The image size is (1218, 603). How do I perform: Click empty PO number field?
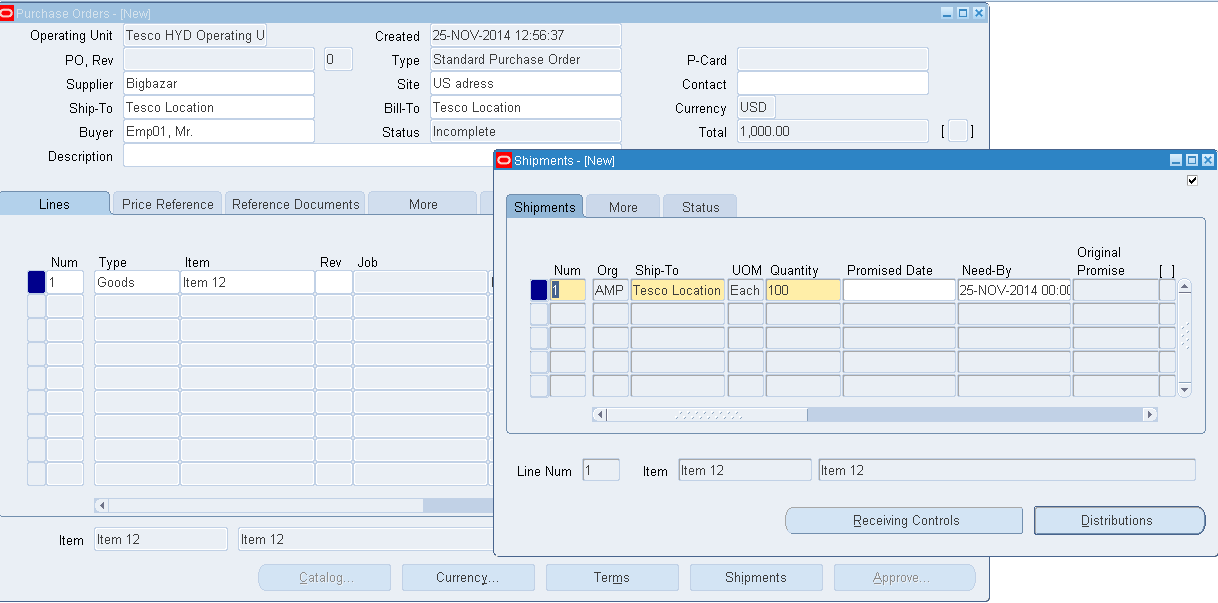coord(219,59)
